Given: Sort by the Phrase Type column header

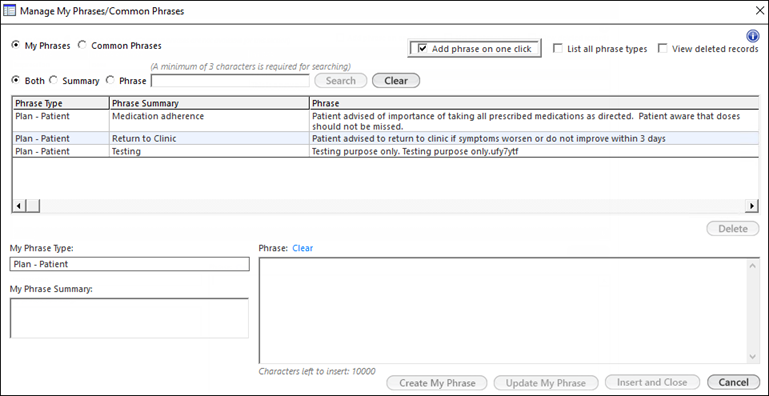Looking at the screenshot, I should pos(60,104).
